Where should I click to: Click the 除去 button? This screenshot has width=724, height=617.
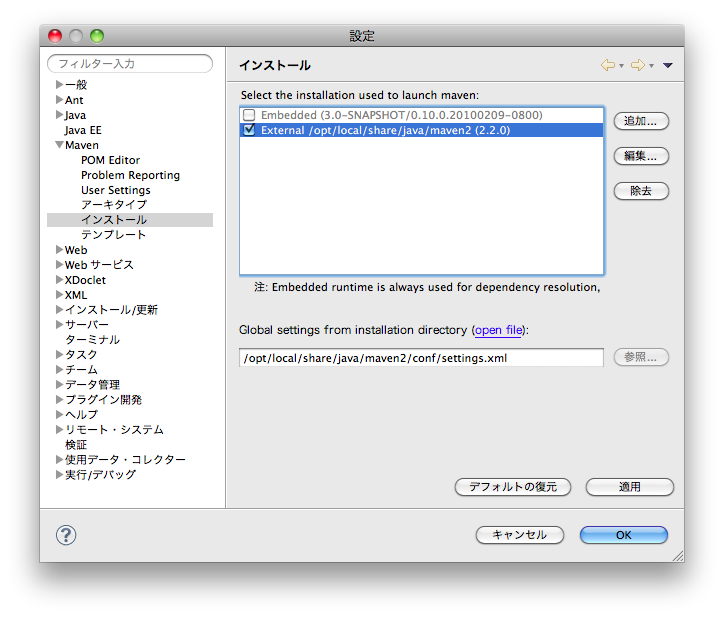click(640, 191)
